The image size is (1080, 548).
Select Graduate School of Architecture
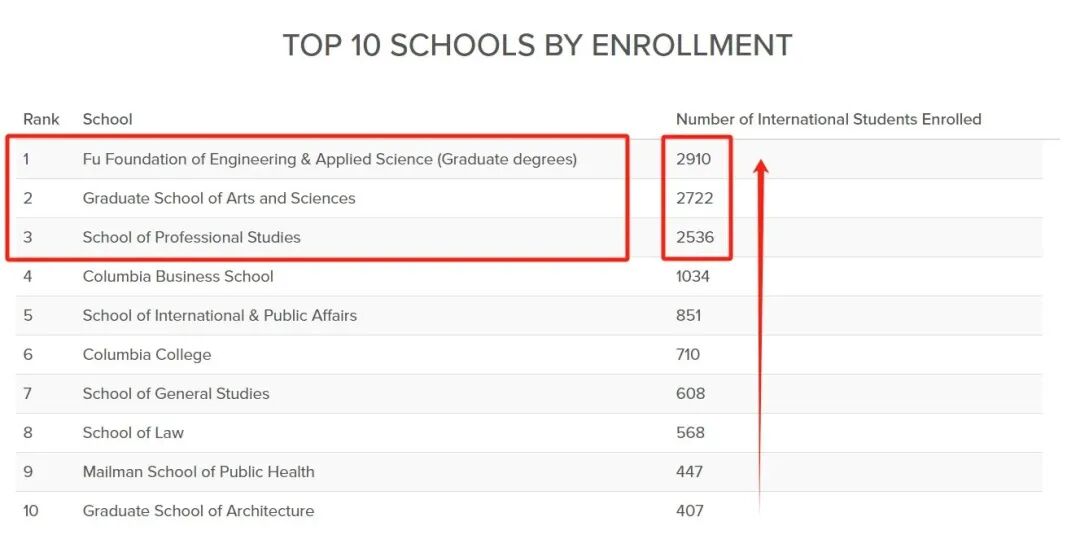click(198, 512)
